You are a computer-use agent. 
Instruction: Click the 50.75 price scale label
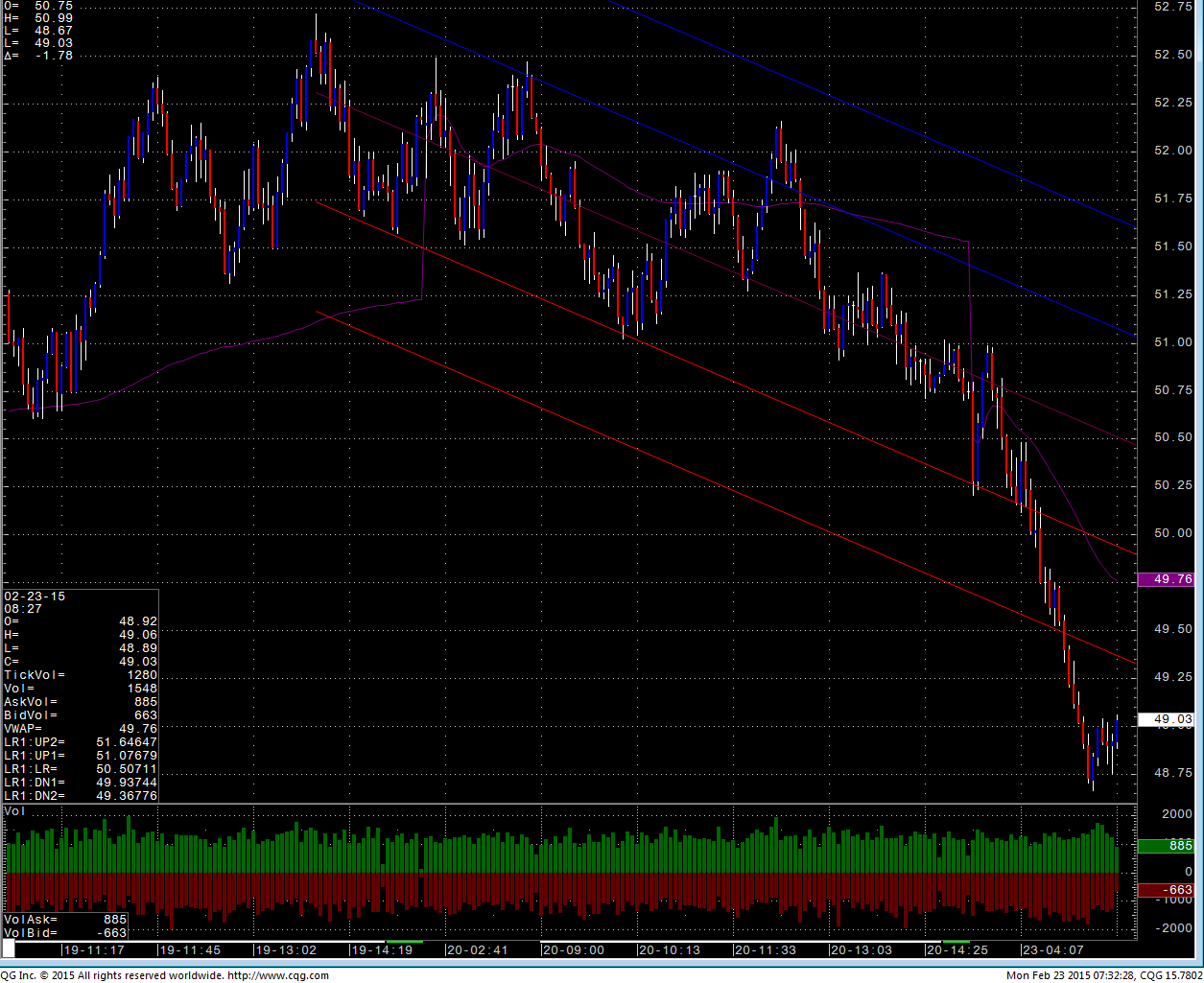pyautogui.click(x=1173, y=390)
